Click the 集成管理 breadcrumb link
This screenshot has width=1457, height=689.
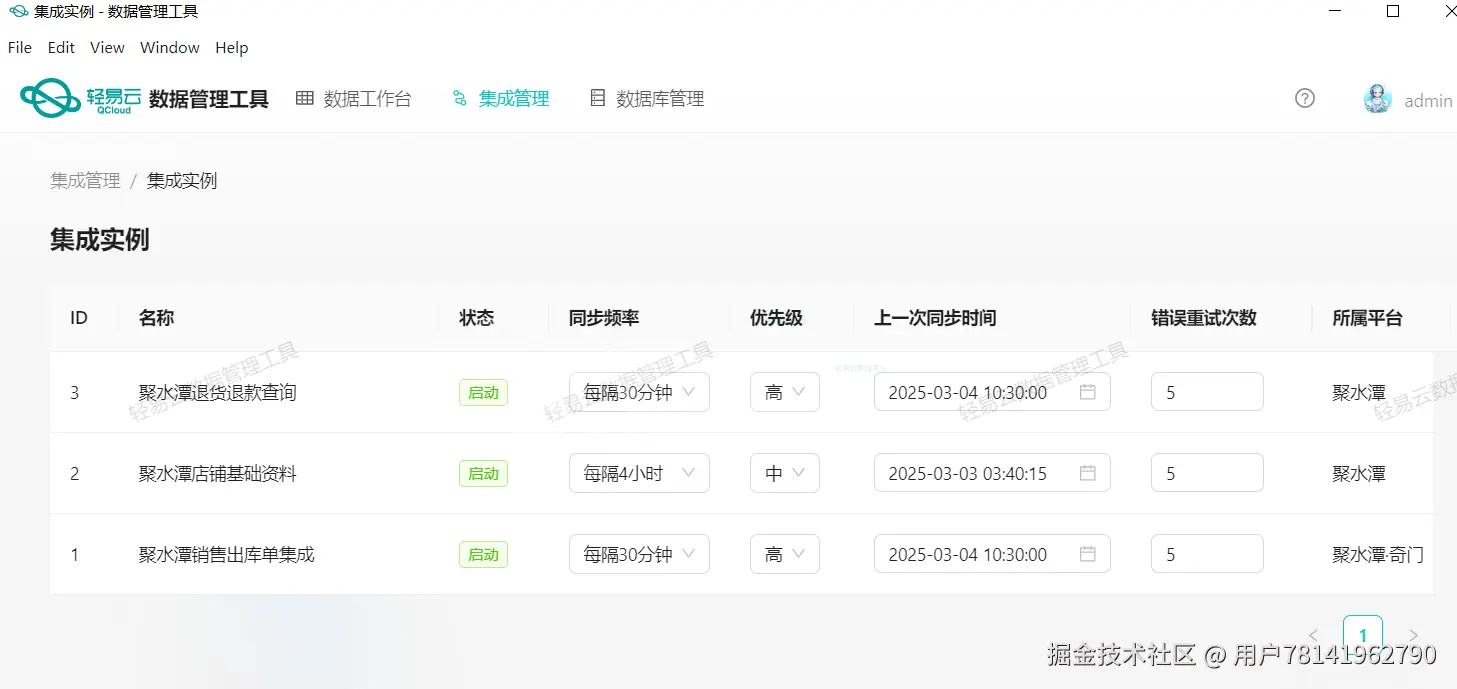84,180
